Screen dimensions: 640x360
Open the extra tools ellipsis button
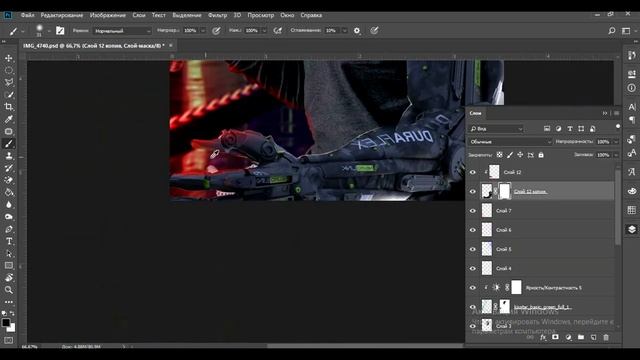click(9, 302)
